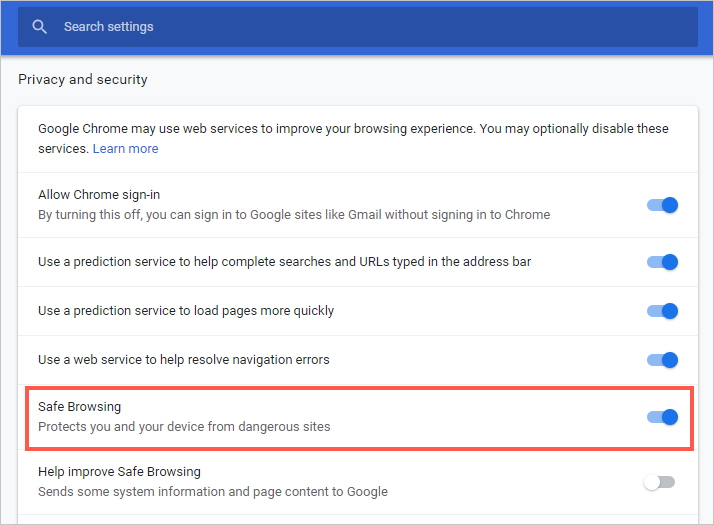Disable the Safe Browsing toggle switch
Image resolution: width=714 pixels, height=525 pixels.
(662, 417)
